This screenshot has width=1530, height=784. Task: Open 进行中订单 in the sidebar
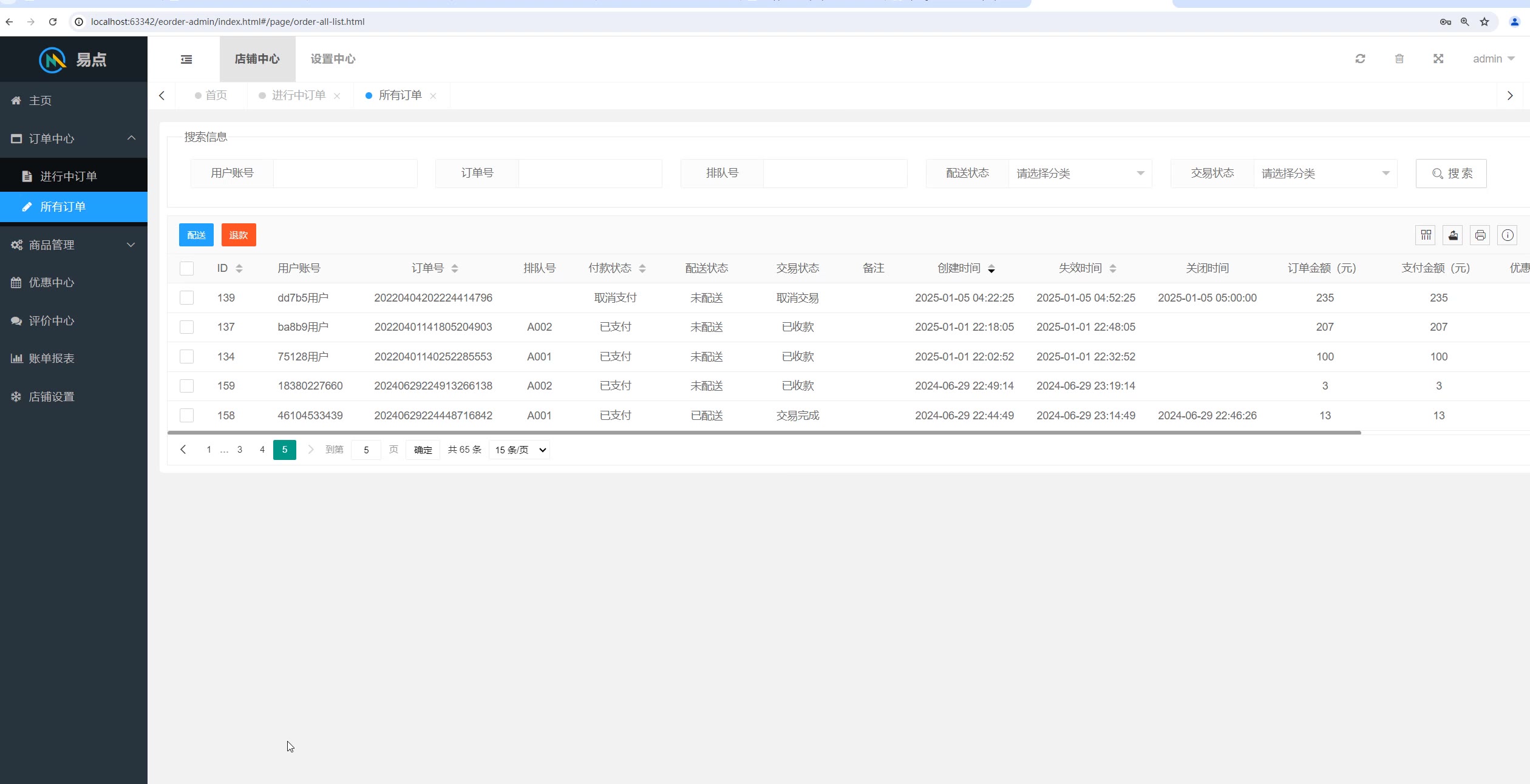pos(69,177)
